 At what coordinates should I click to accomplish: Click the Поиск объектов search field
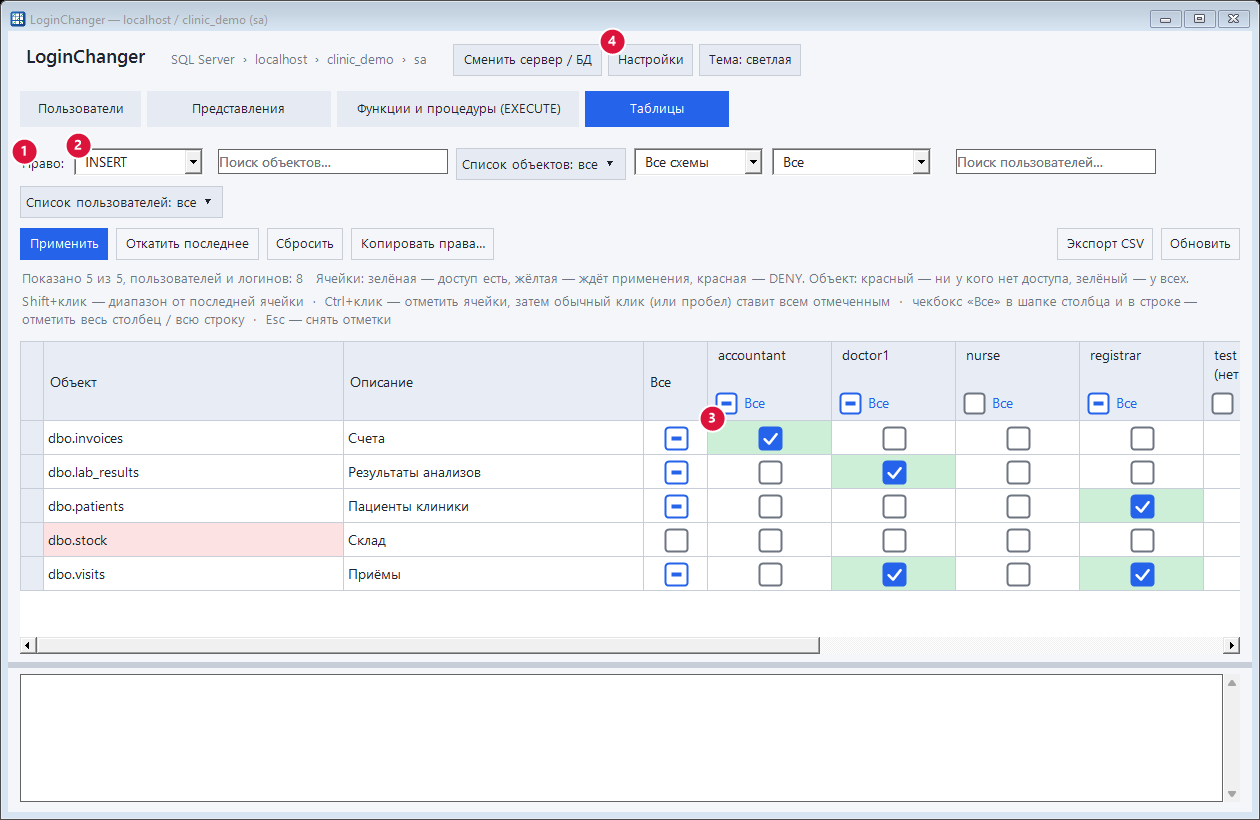pyautogui.click(x=333, y=162)
